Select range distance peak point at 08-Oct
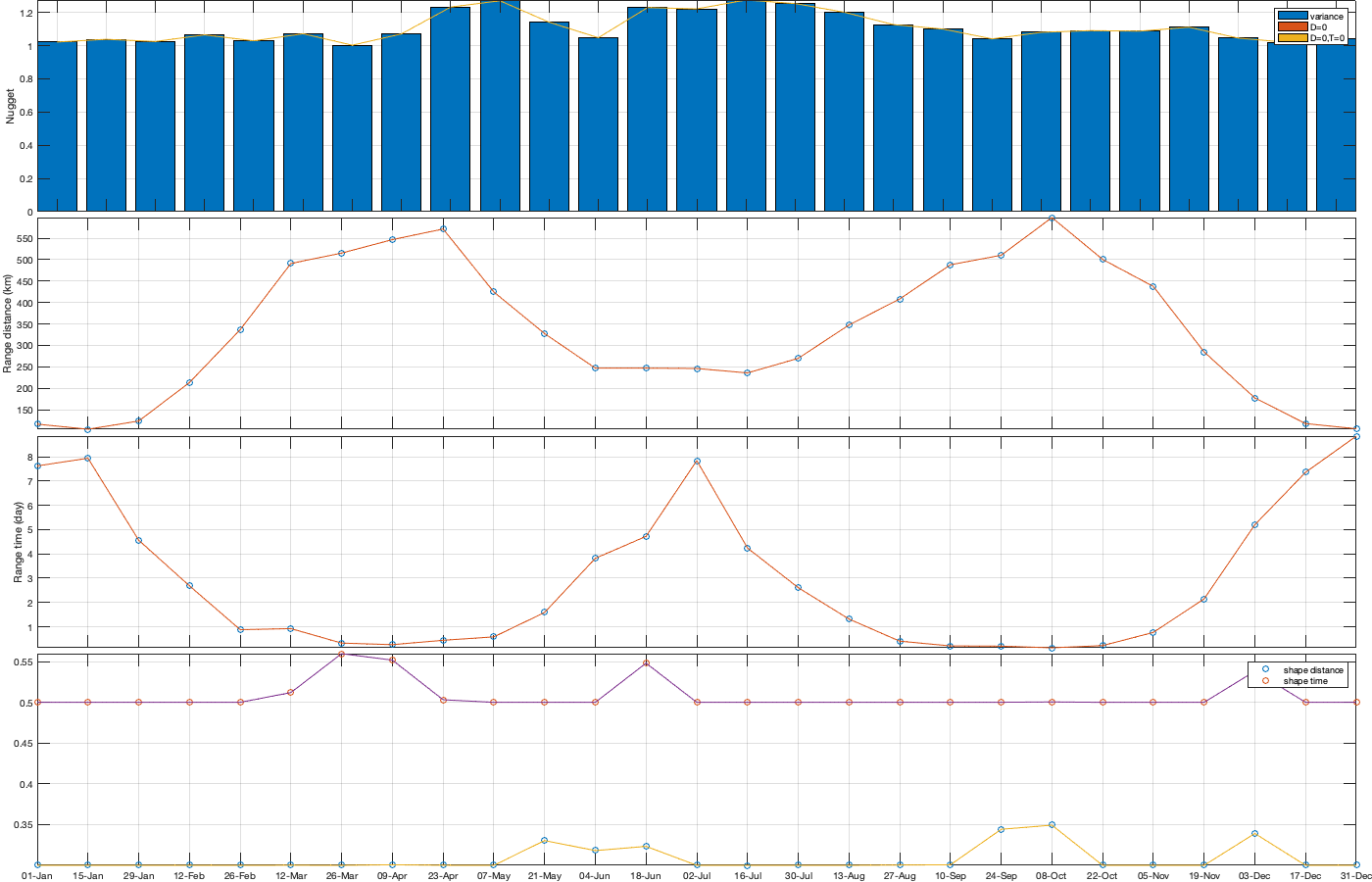The width and height of the screenshot is (1372, 882). click(x=1052, y=218)
